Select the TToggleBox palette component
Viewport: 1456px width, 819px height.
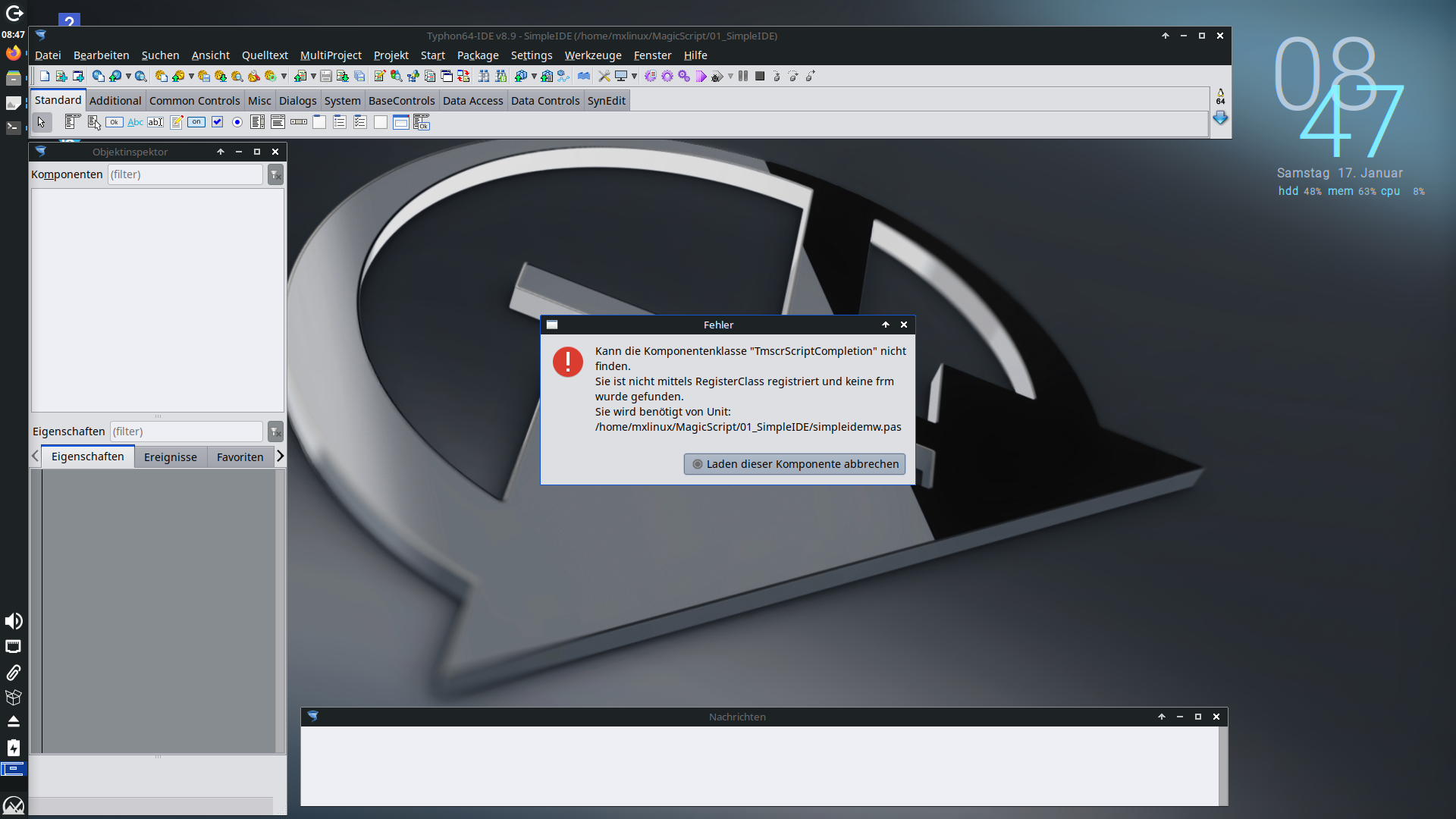tap(196, 122)
